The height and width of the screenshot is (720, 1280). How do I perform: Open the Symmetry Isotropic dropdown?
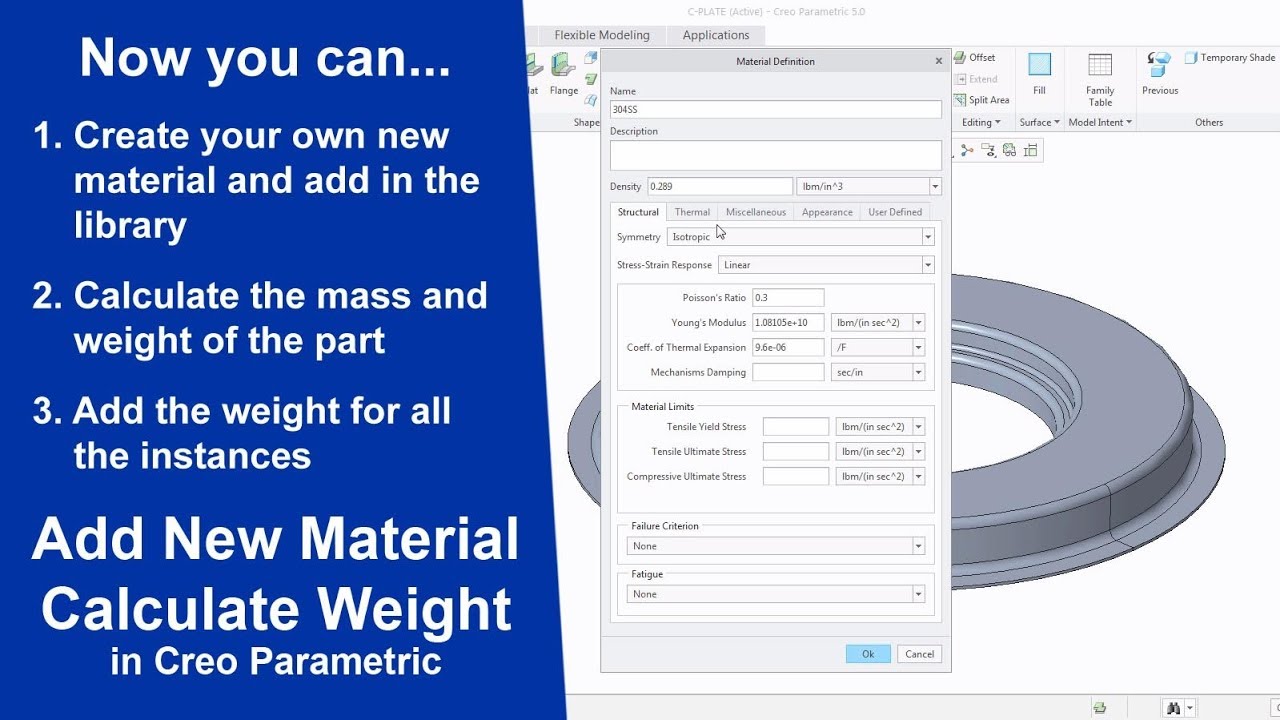click(928, 237)
